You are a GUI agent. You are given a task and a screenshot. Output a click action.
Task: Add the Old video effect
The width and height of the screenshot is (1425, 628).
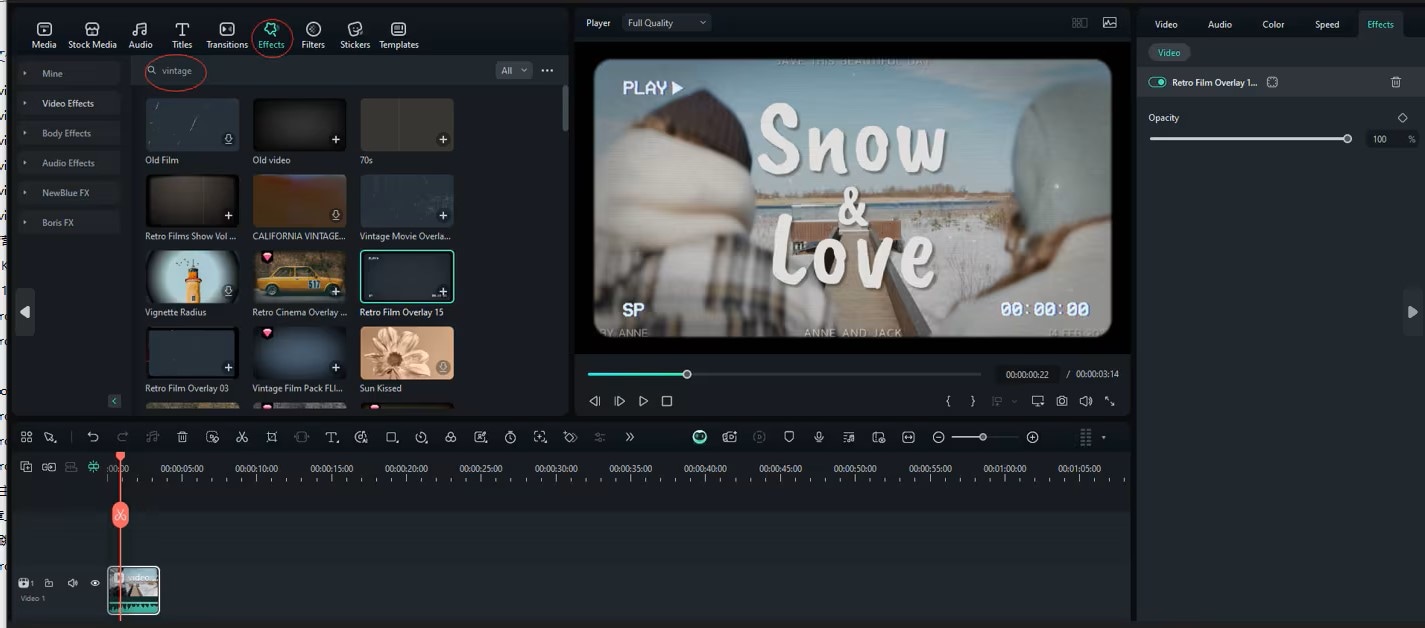(x=336, y=140)
